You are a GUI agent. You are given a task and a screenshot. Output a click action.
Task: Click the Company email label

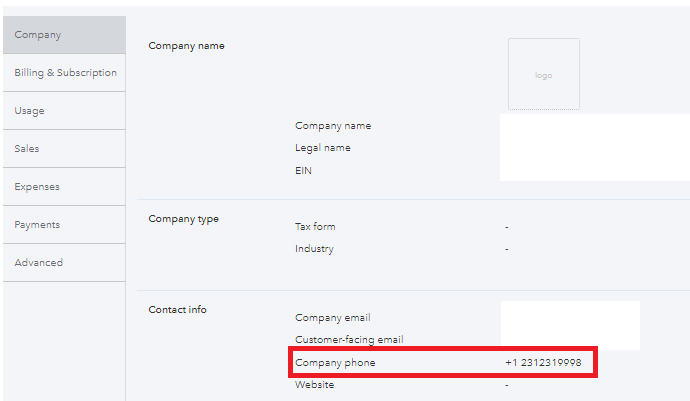(333, 318)
